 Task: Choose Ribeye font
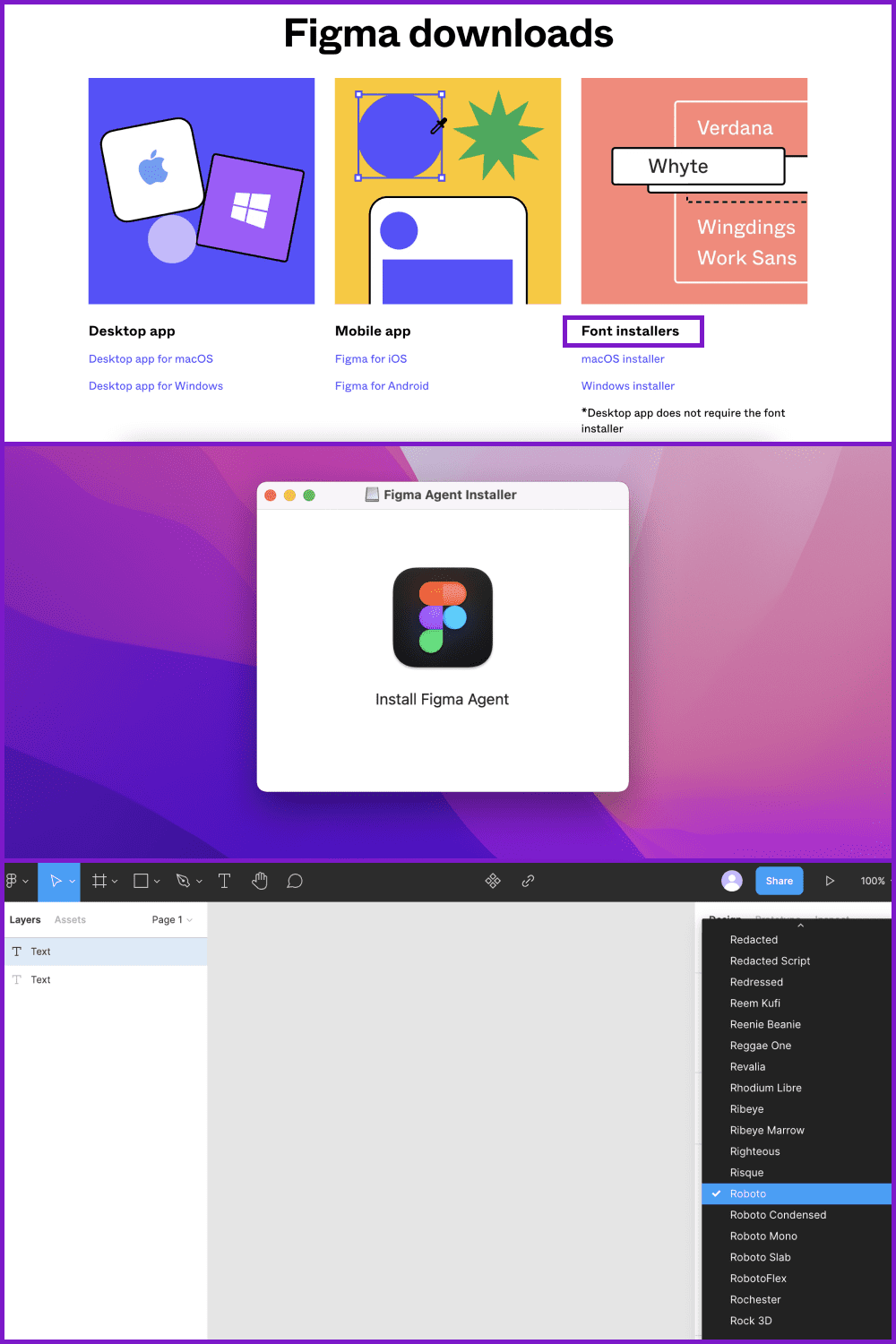click(797, 1109)
